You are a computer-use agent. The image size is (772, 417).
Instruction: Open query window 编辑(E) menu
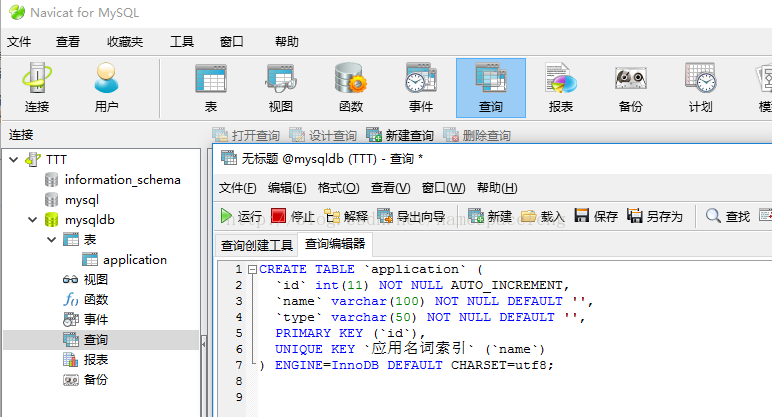(x=287, y=188)
